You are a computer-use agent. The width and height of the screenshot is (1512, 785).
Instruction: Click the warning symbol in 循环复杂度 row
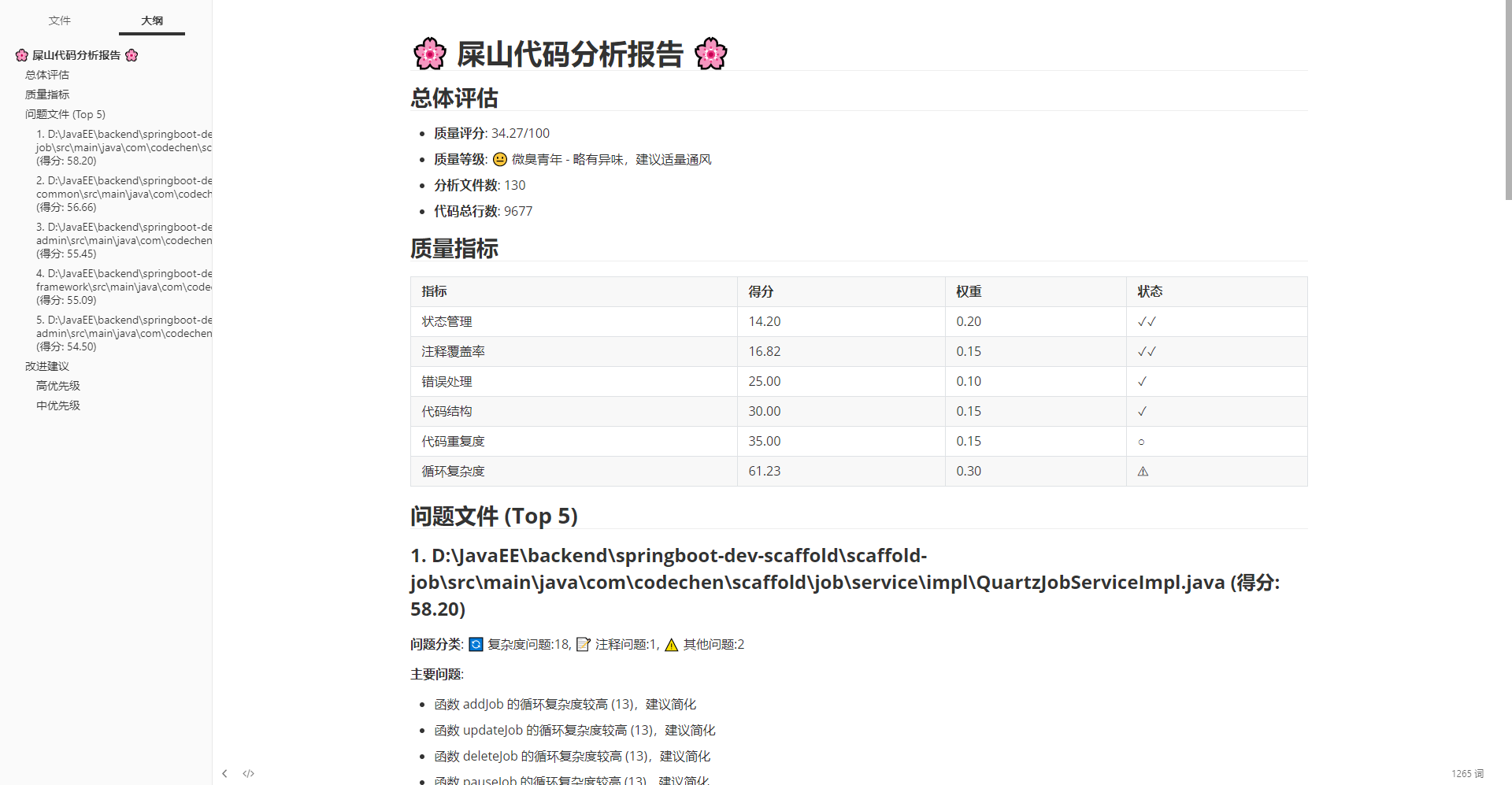click(x=1143, y=472)
